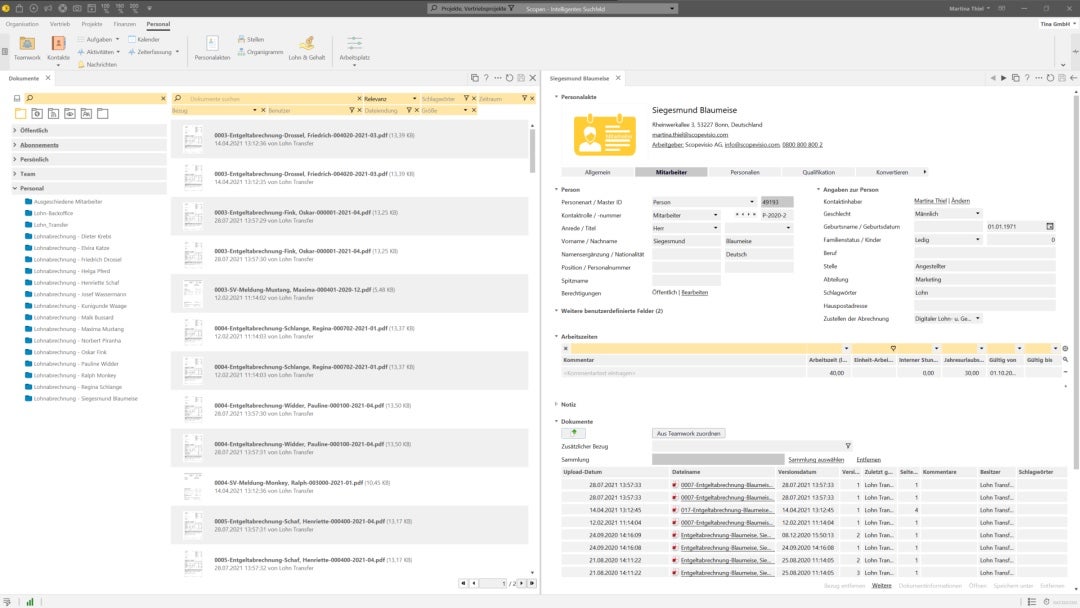Click the Personalakten ribbon icon
Image resolution: width=1080 pixels, height=608 pixels.
pyautogui.click(x=212, y=44)
